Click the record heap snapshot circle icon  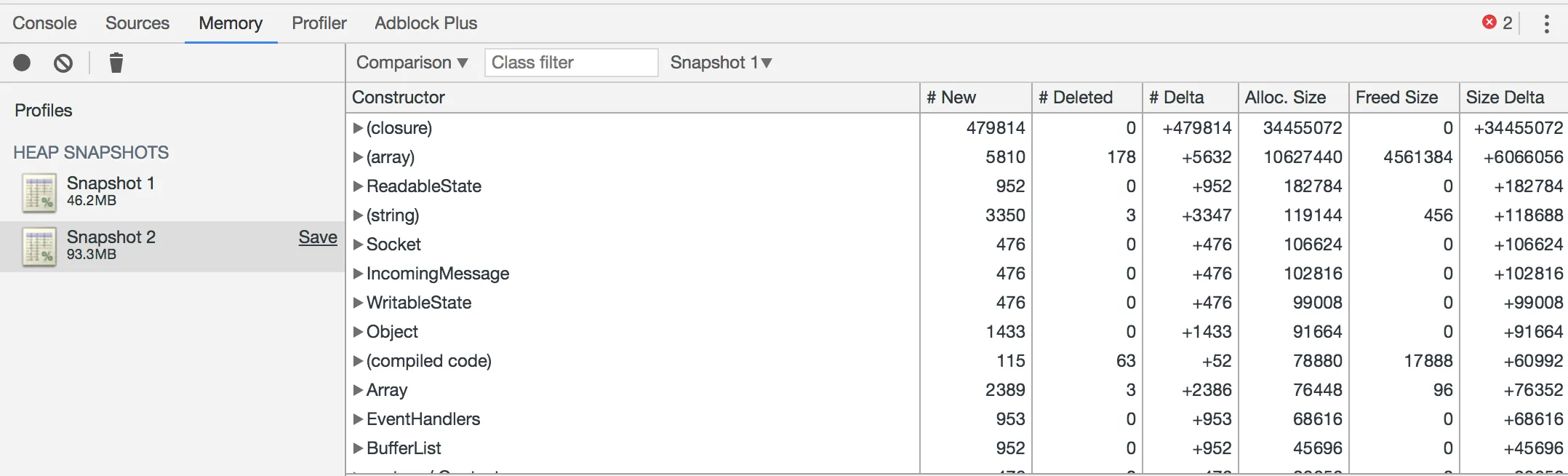(x=22, y=63)
